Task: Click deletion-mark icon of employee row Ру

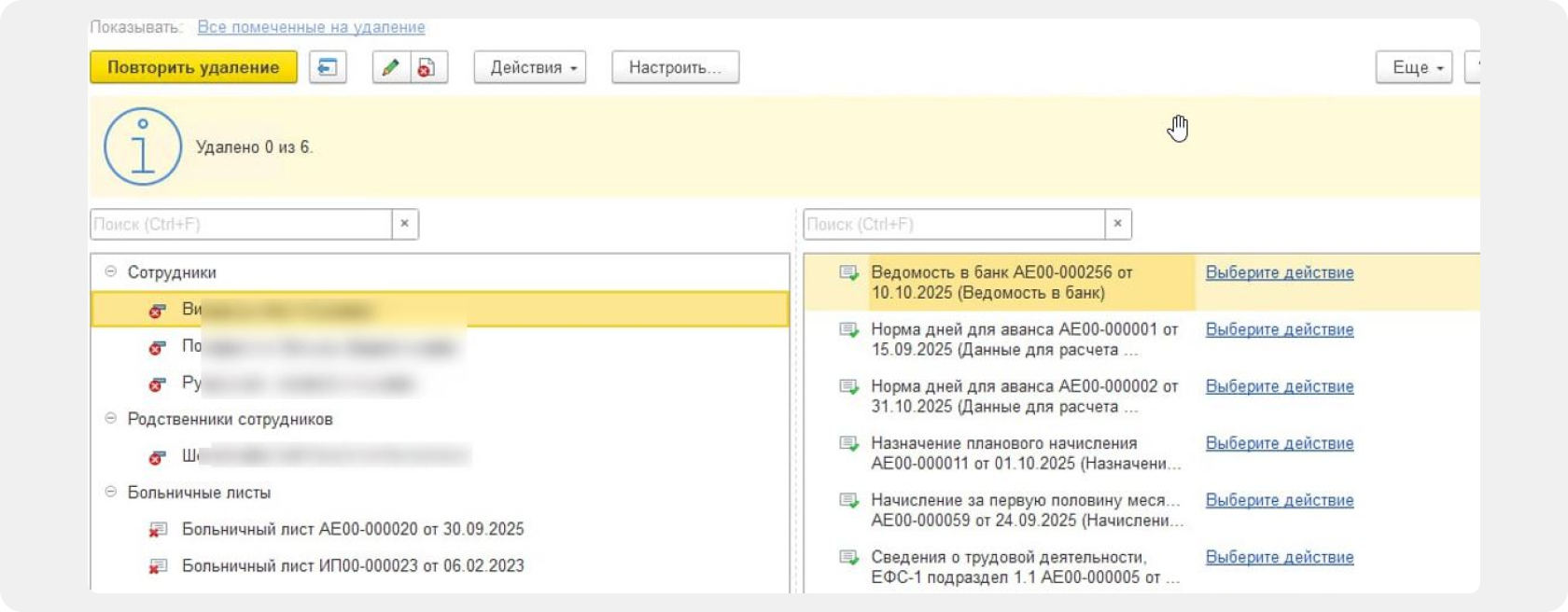Action: [157, 383]
